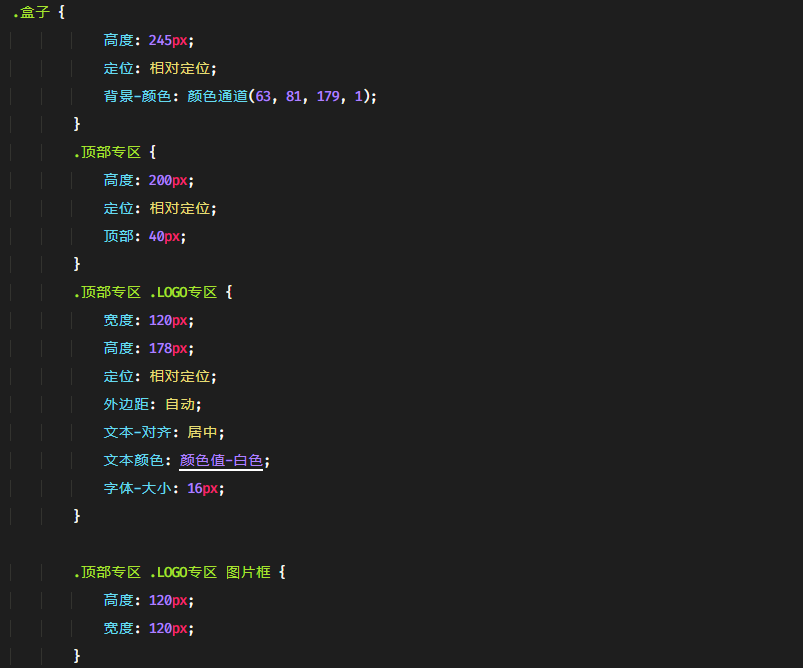Click the '文本-对齐' property name
Viewport: 803px width, 668px height.
coord(137,432)
